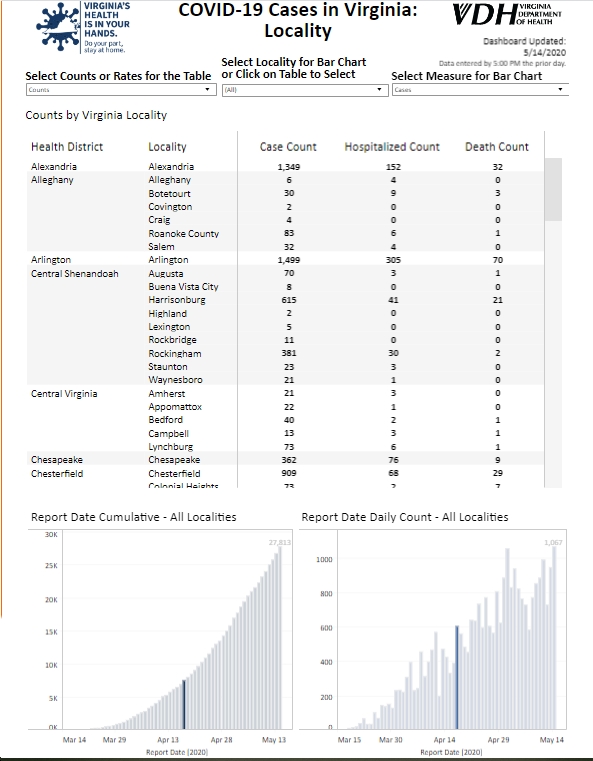Click the last daily bar labeled 1,067
593x761 pixels.
point(554,638)
